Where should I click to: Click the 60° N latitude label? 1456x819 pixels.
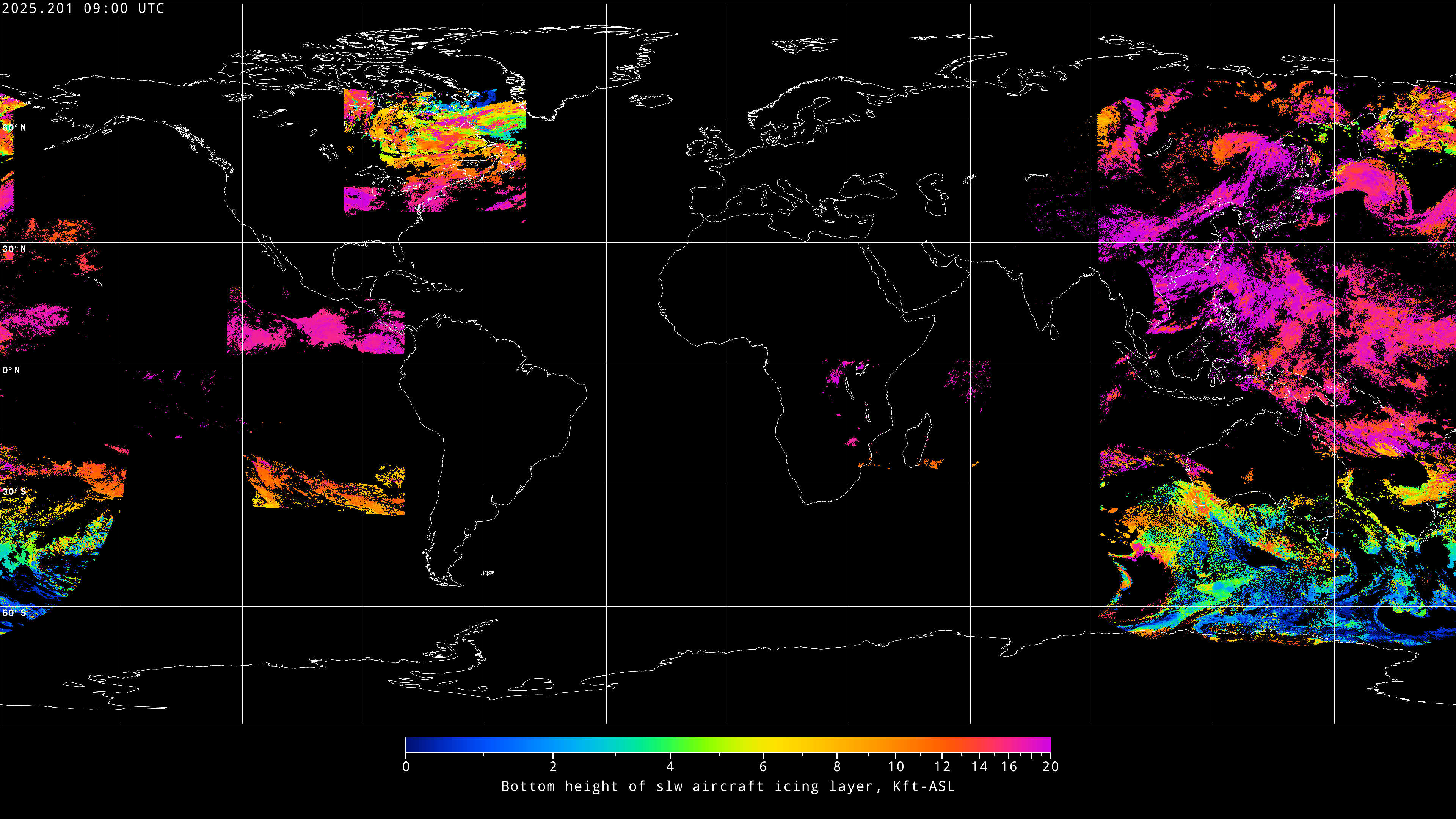coord(14,128)
